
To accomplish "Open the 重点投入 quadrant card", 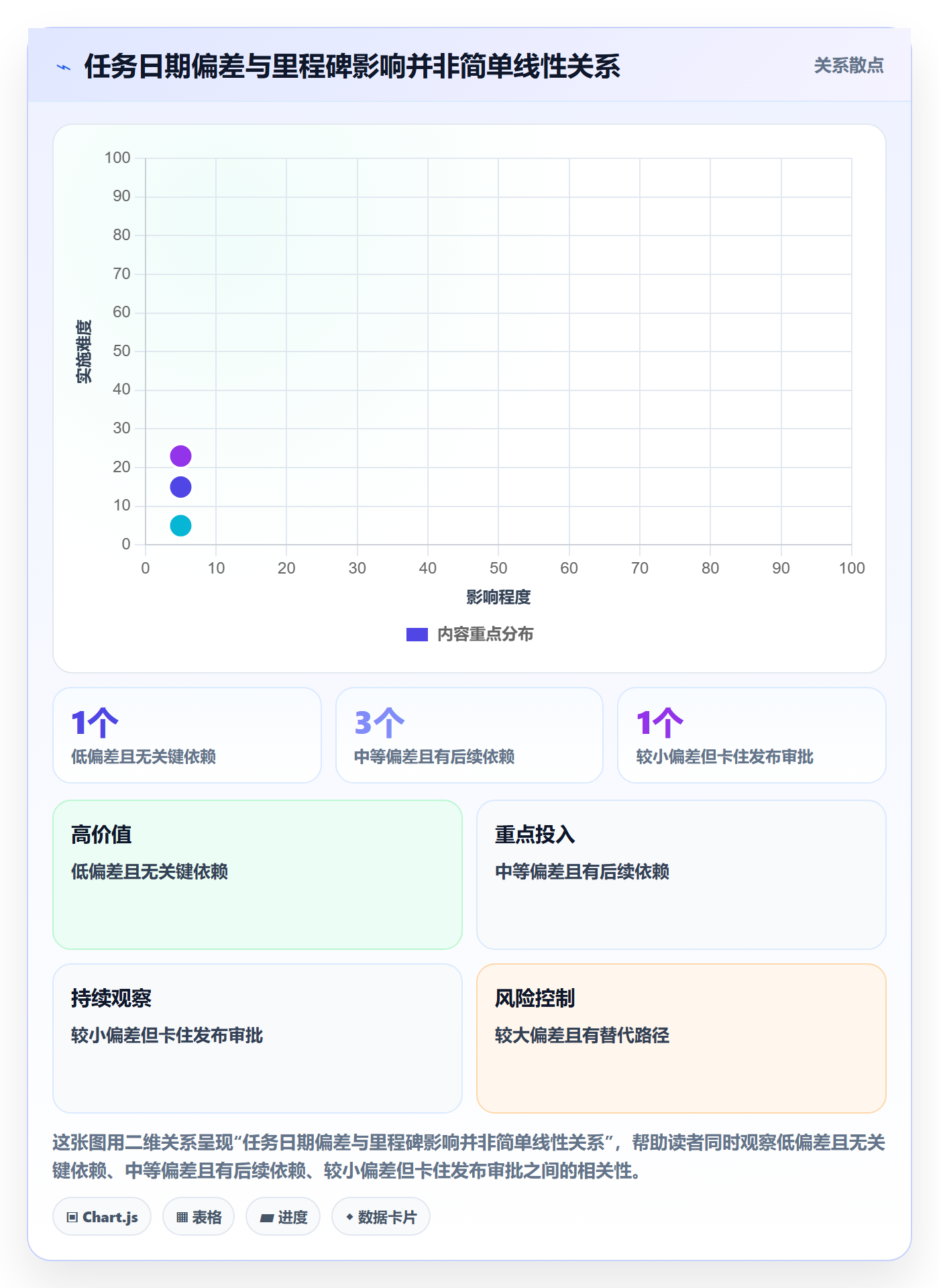I will 681,875.
